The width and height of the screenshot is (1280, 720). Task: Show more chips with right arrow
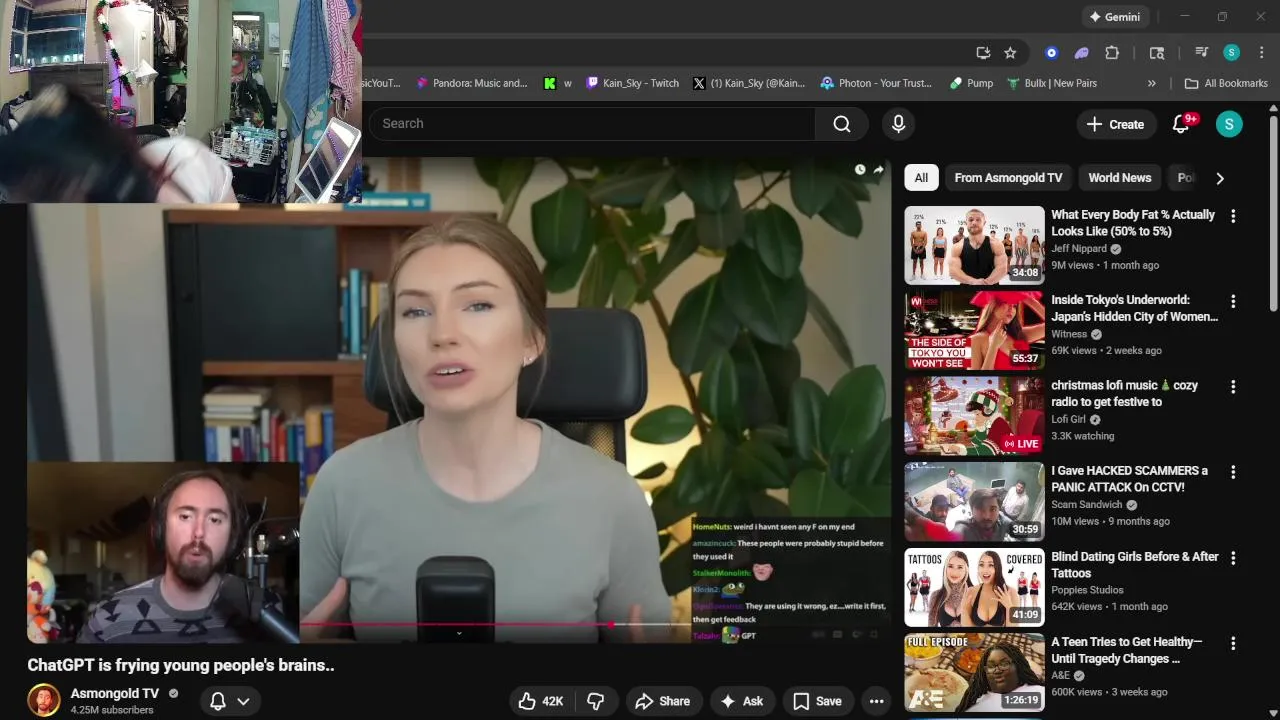tap(1220, 178)
